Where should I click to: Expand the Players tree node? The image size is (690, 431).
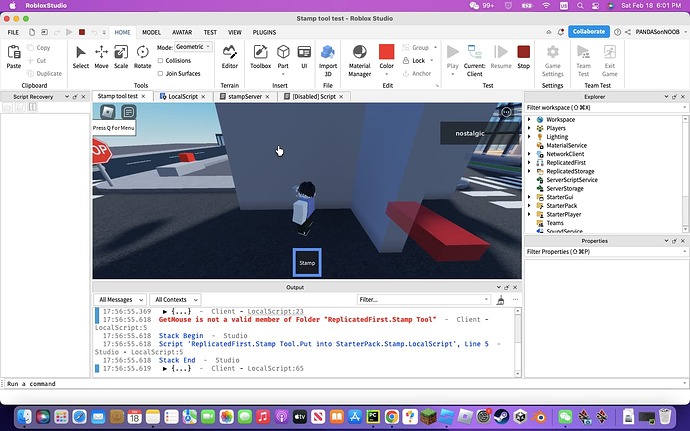click(x=529, y=128)
